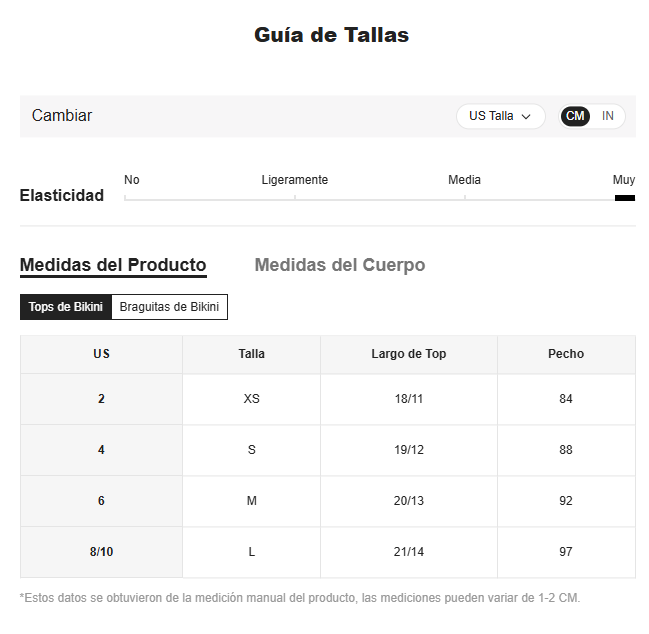Click the Media label on the elasticity scale
Viewport: 649px width, 634px height.
(464, 180)
